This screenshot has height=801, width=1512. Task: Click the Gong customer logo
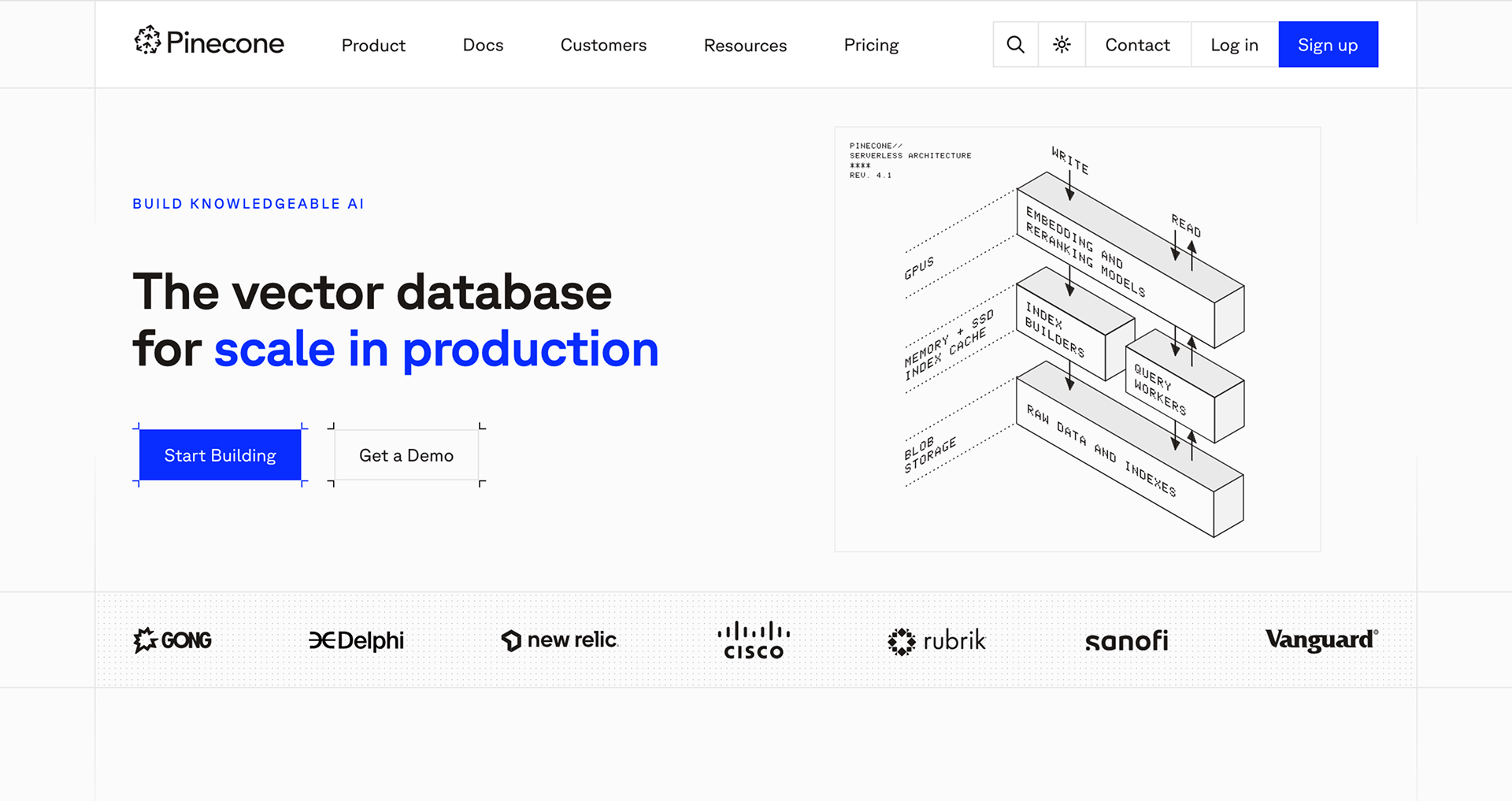tap(172, 640)
